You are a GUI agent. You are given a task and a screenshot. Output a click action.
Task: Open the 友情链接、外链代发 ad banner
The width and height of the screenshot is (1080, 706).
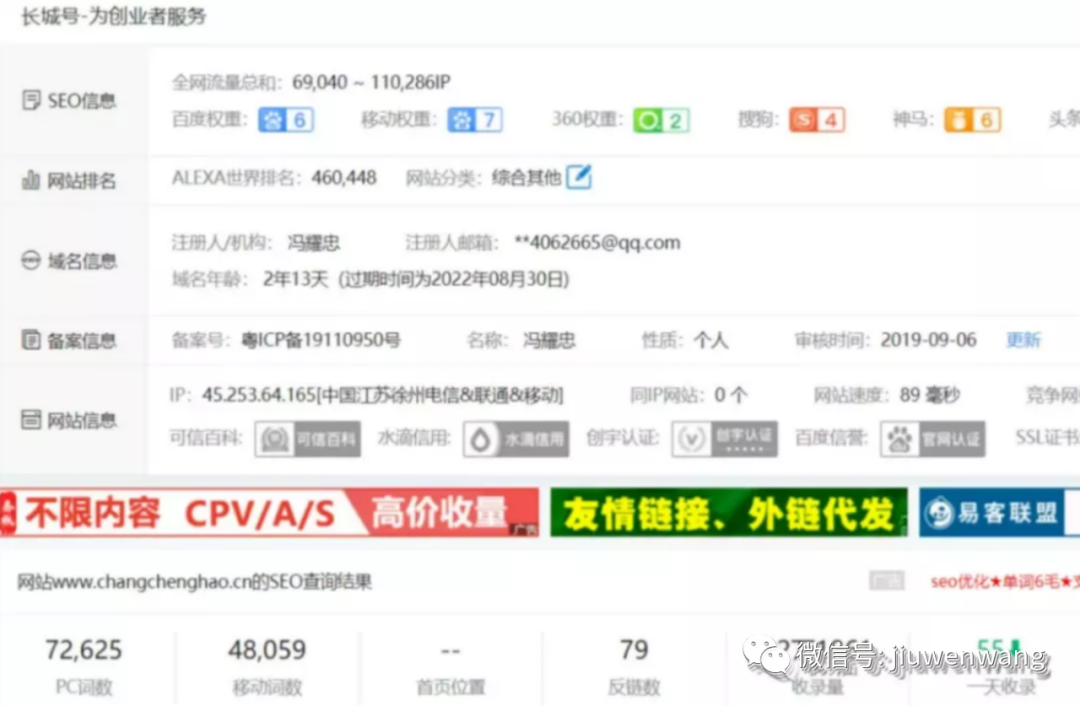[729, 512]
